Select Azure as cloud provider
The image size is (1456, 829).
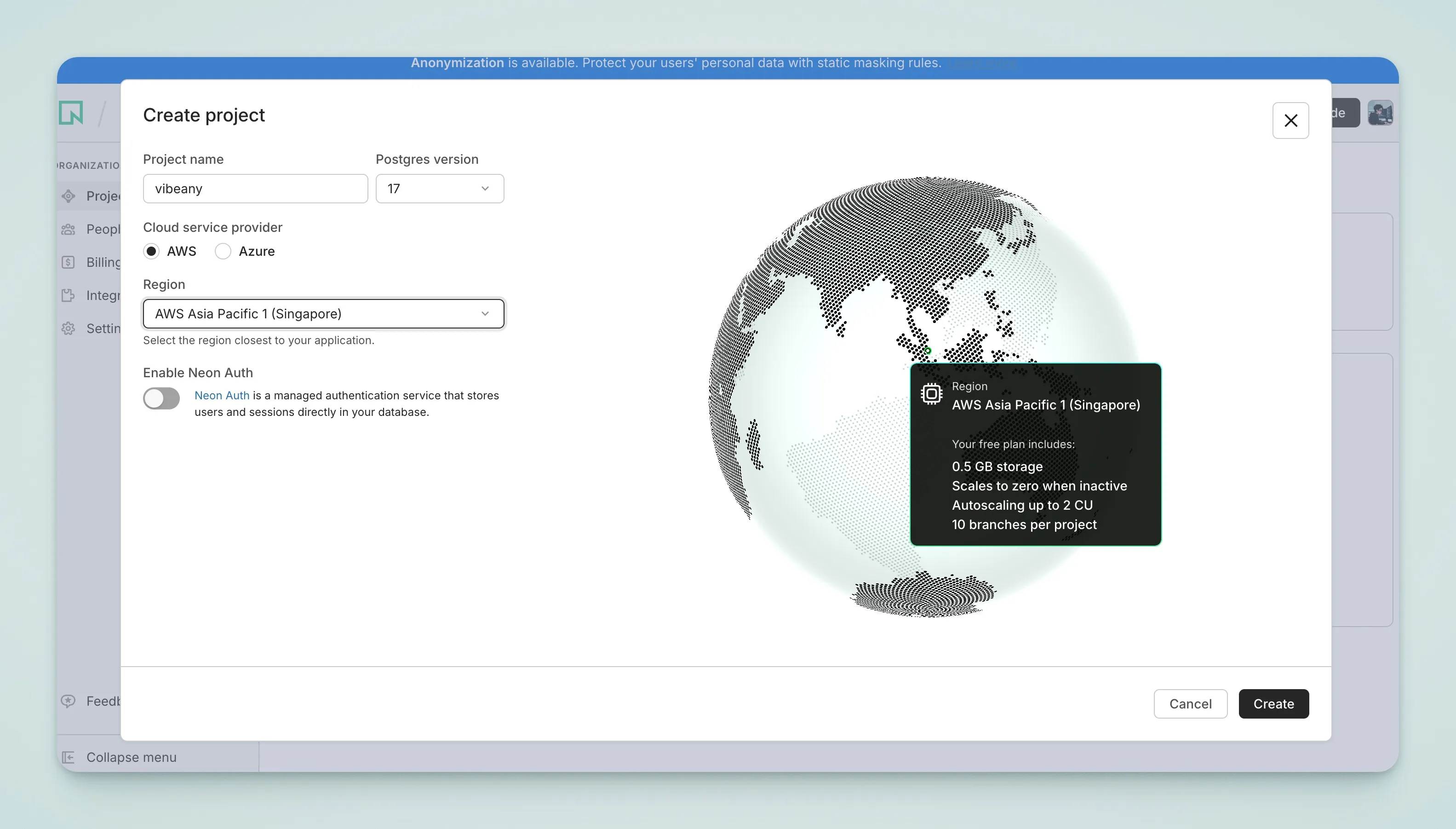[223, 251]
